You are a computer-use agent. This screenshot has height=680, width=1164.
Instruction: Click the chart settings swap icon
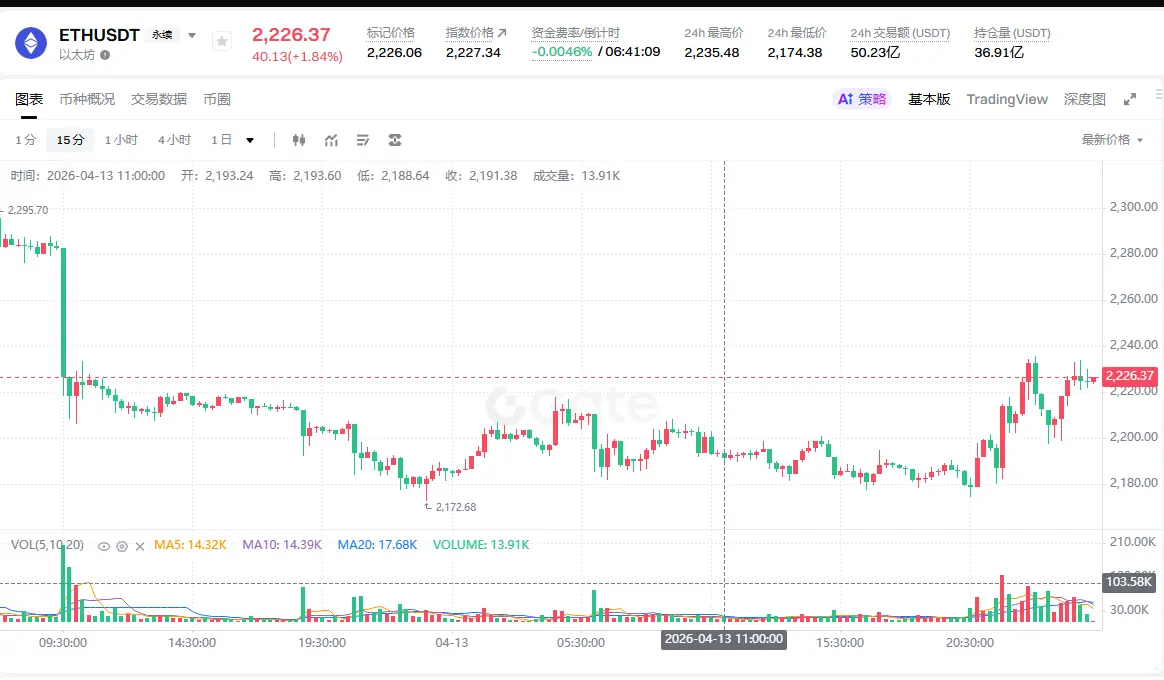[395, 140]
